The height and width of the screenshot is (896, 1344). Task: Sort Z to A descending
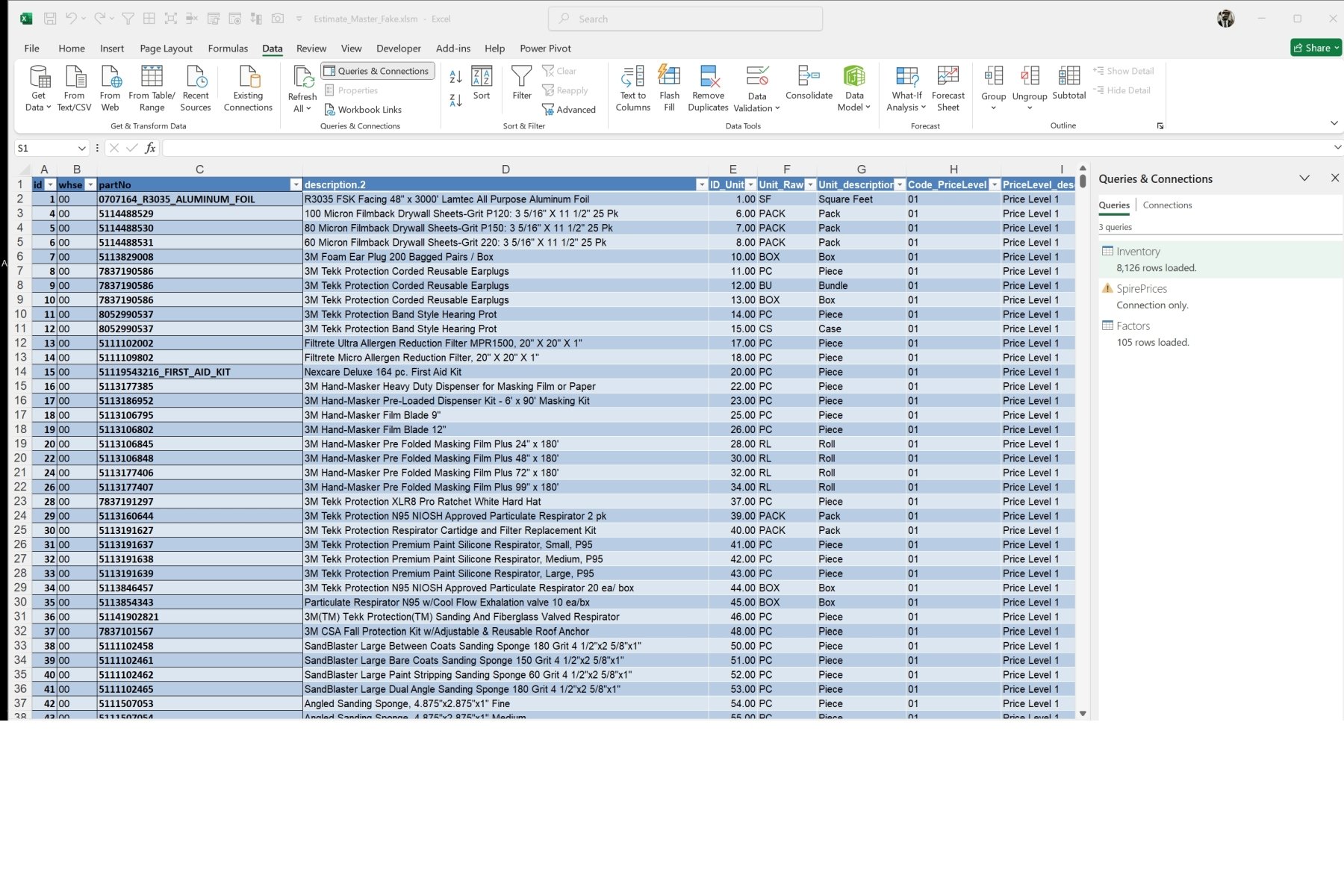[x=455, y=99]
